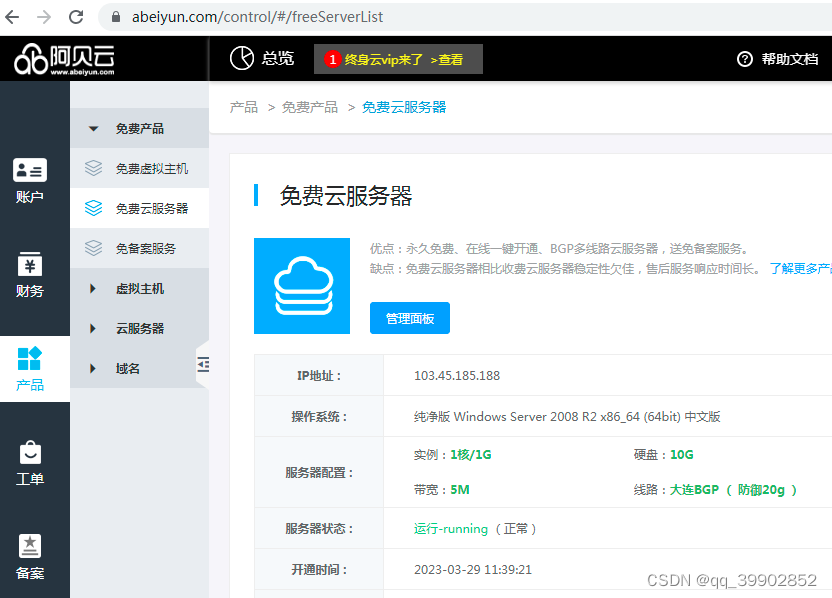Click the IP address 103.45.185.188
Screen dimensions: 832x598
coord(457,376)
